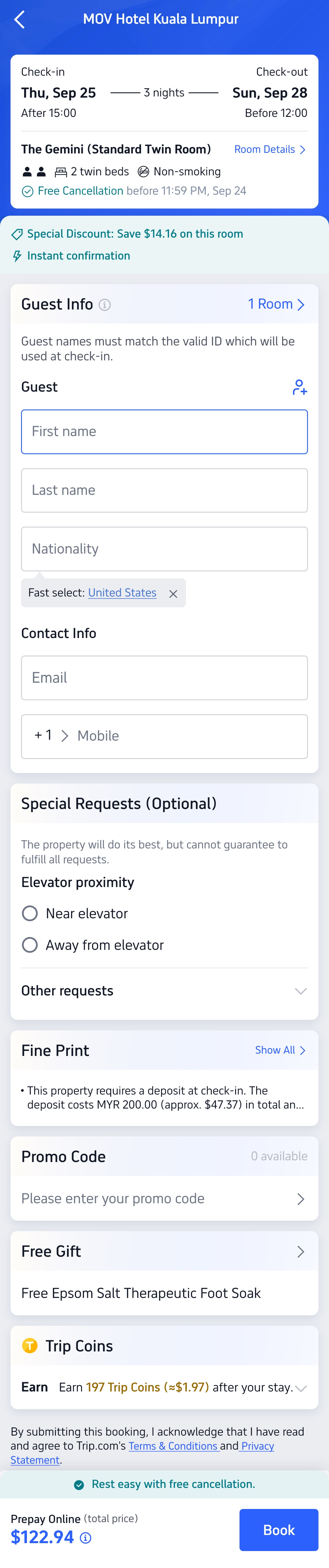
Task: Go back using the top-left arrow
Action: [19, 19]
